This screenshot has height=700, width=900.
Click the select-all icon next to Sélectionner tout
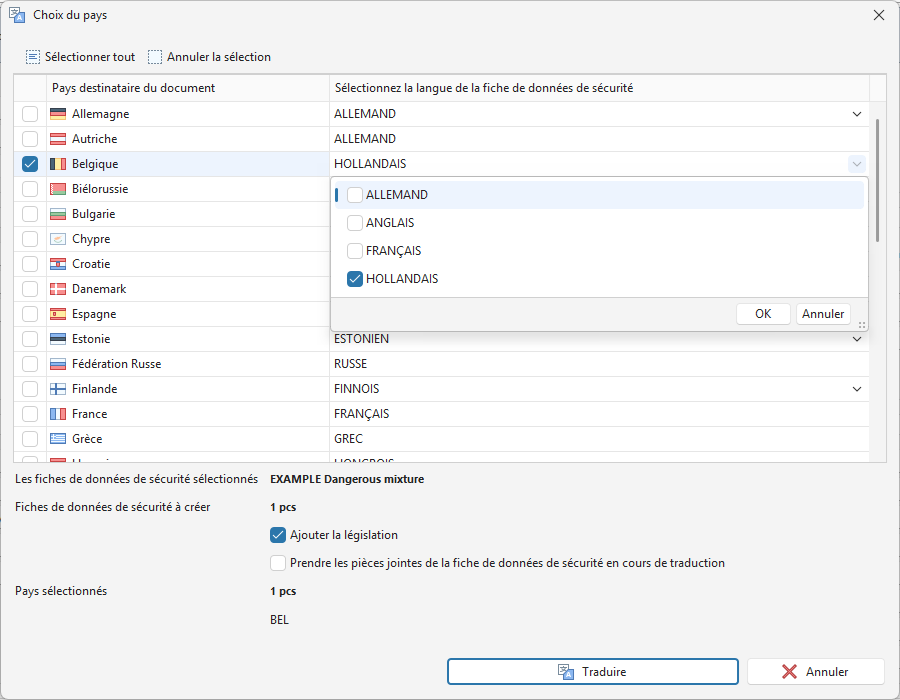[x=33, y=57]
